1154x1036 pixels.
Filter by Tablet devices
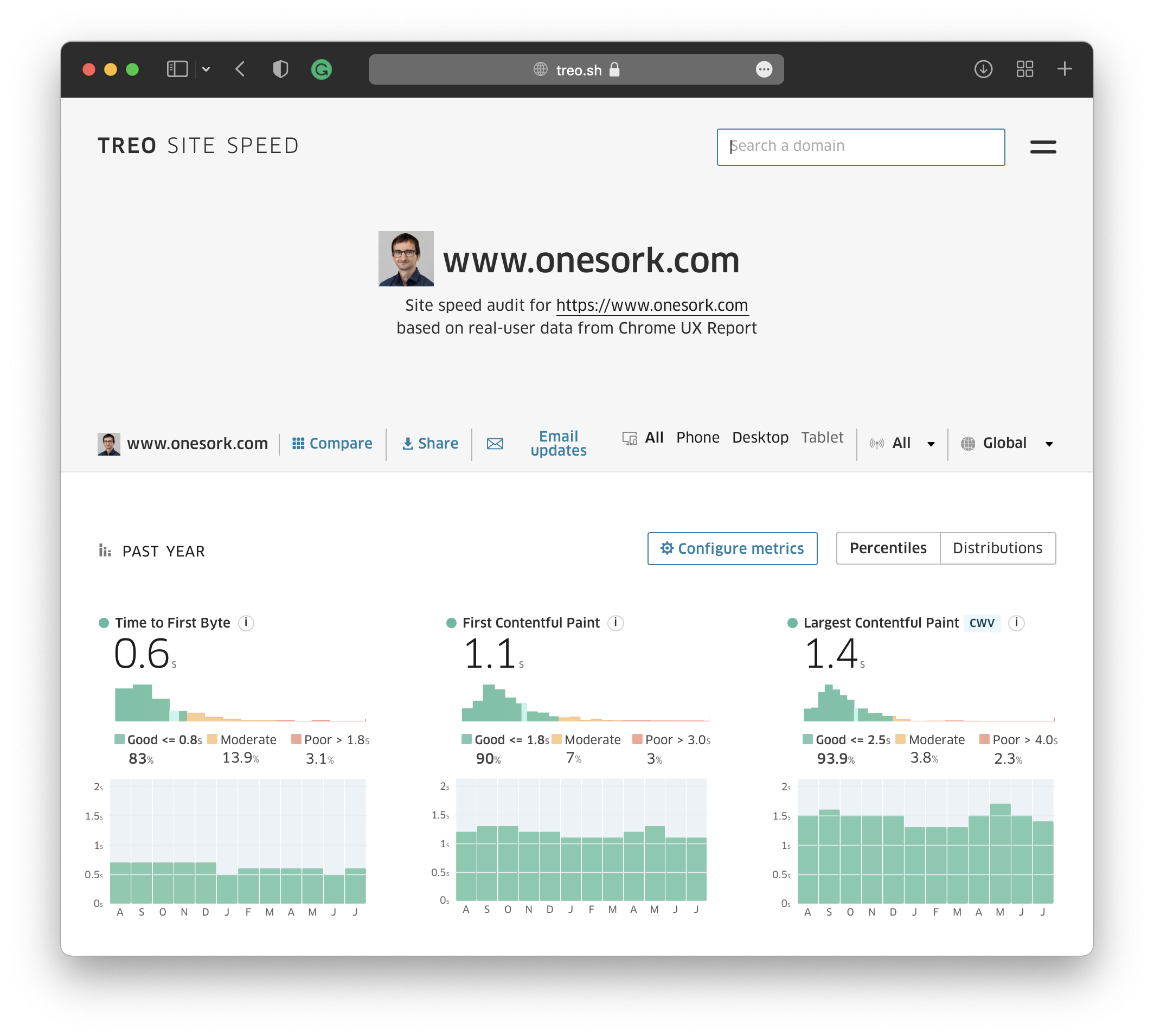tap(822, 437)
